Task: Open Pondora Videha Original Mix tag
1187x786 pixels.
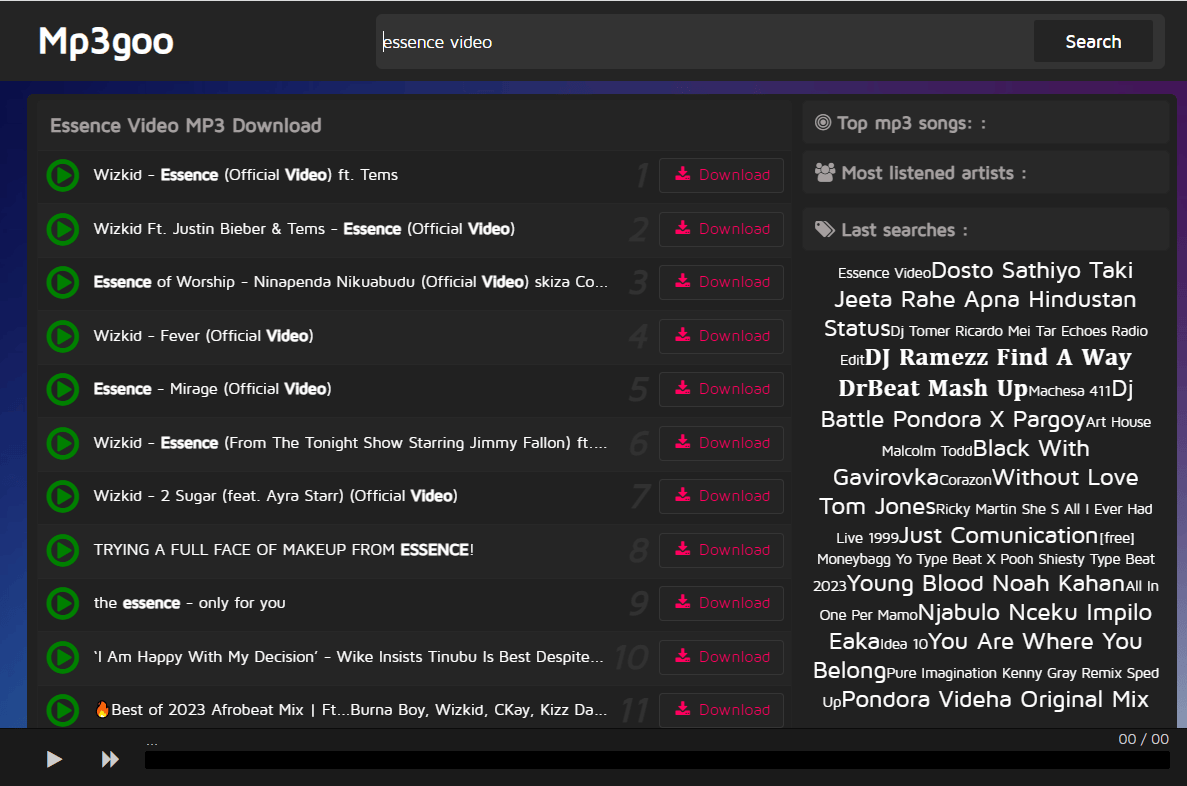Action: [x=995, y=700]
